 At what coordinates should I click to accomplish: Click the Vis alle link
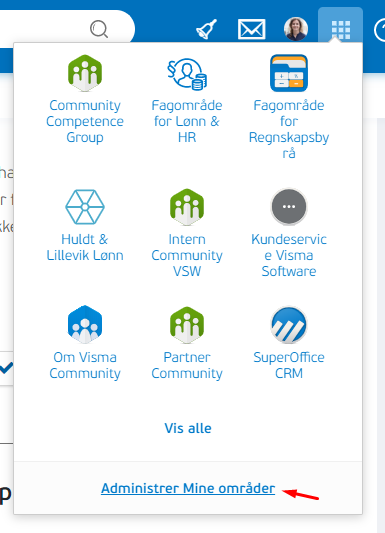point(188,428)
